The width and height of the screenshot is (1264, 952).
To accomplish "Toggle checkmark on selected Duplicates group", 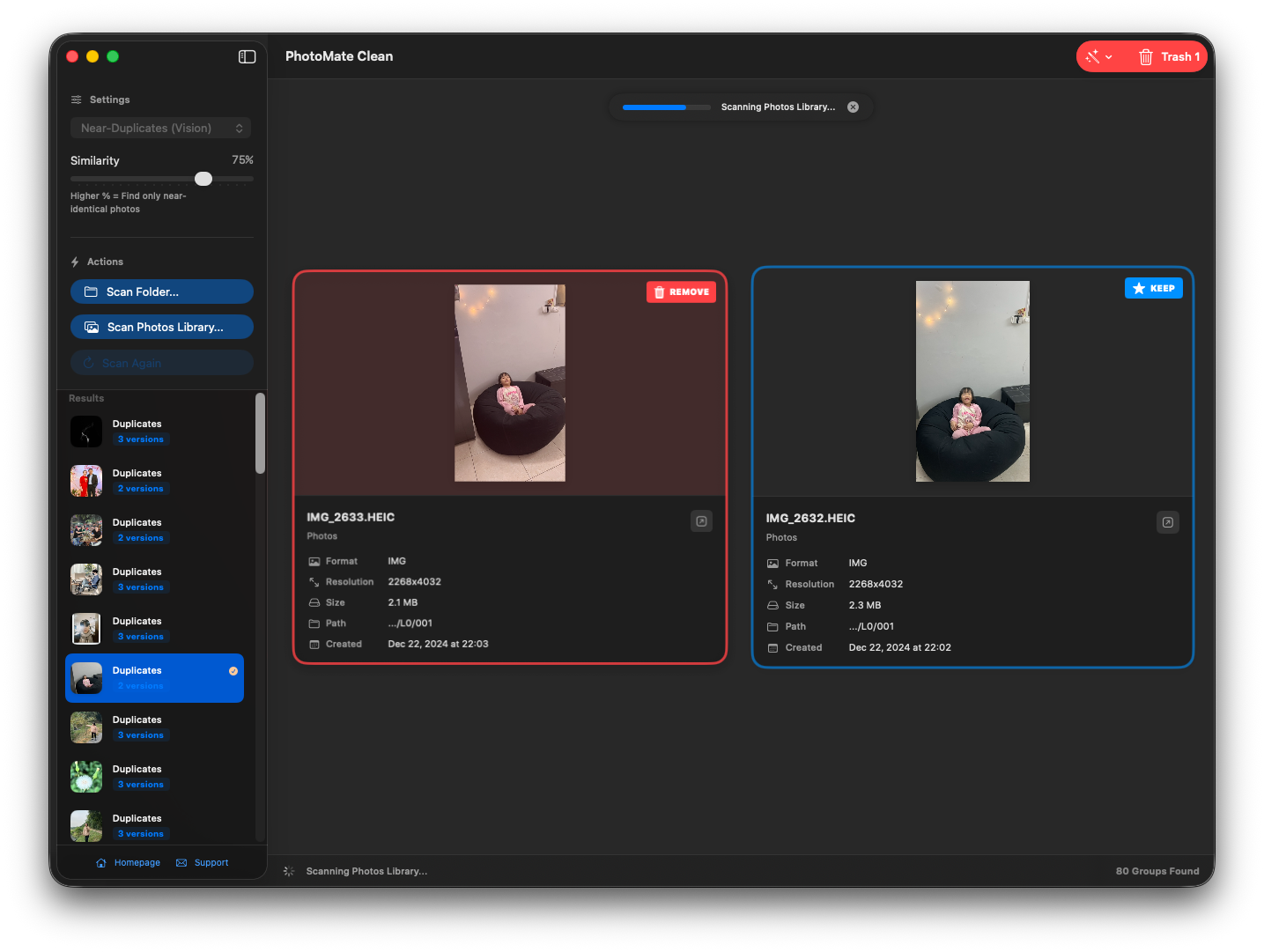I will click(233, 669).
